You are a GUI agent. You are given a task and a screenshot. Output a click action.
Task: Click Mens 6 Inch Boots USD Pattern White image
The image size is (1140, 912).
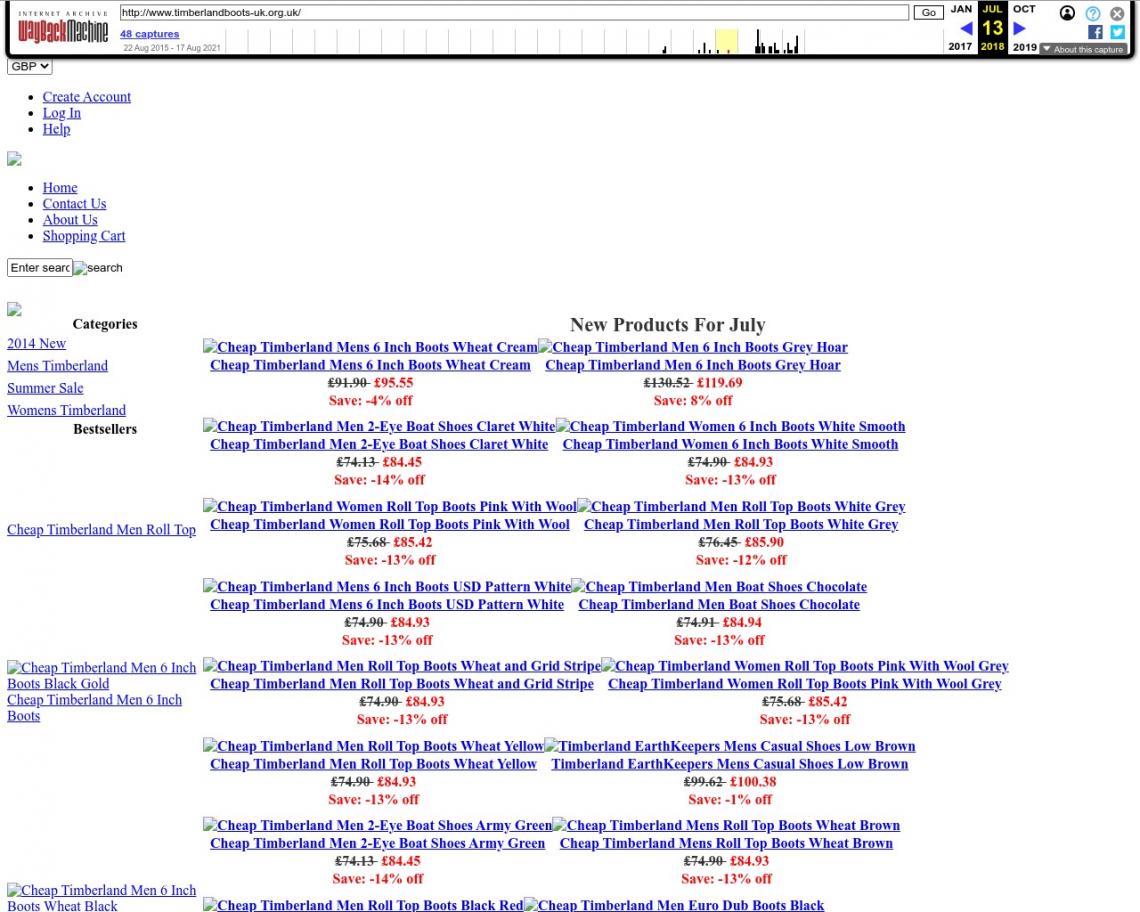point(387,586)
